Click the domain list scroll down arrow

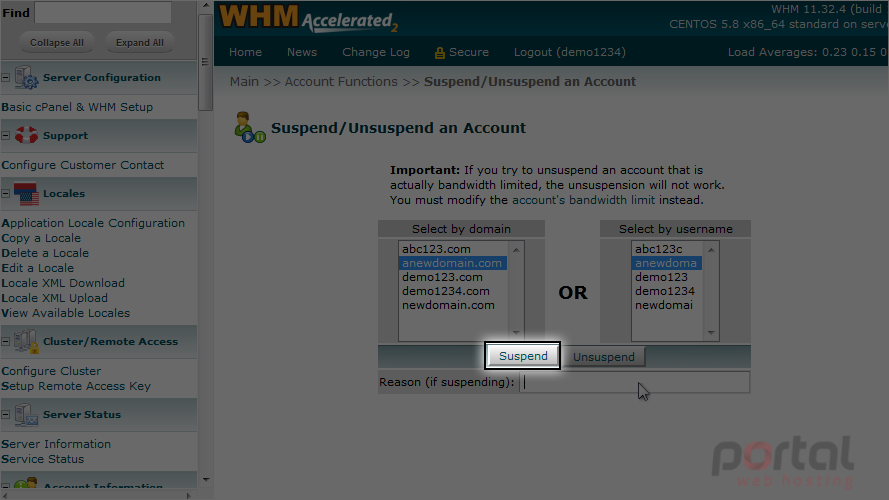pyautogui.click(x=516, y=333)
